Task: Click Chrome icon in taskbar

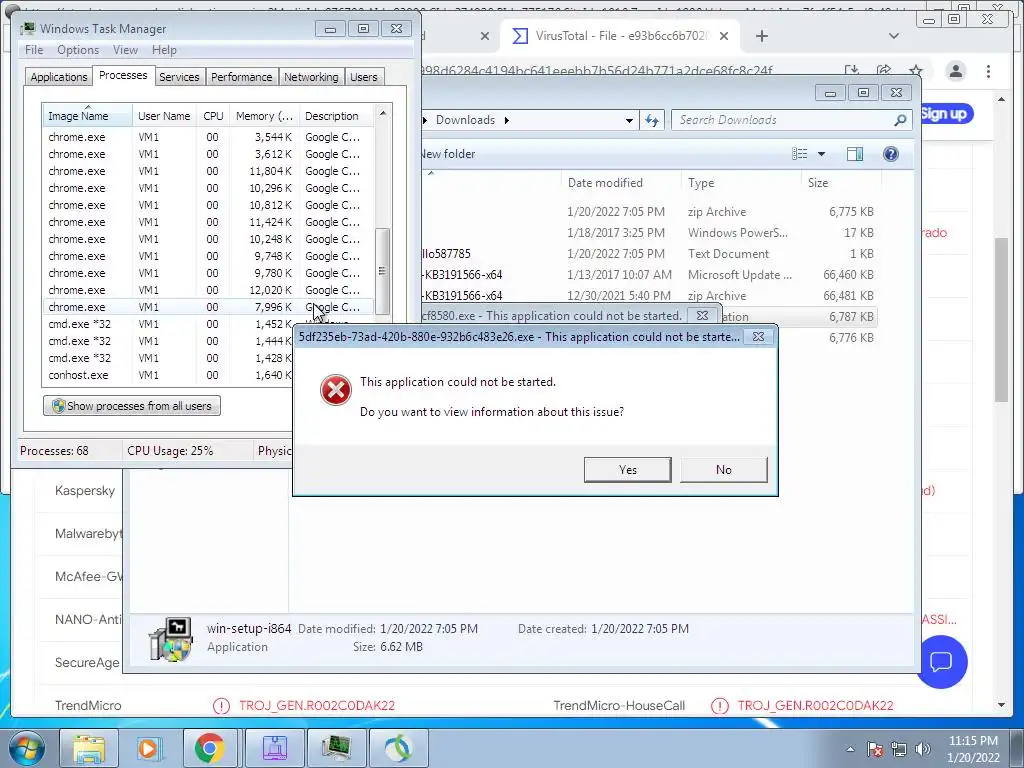Action: coord(209,748)
